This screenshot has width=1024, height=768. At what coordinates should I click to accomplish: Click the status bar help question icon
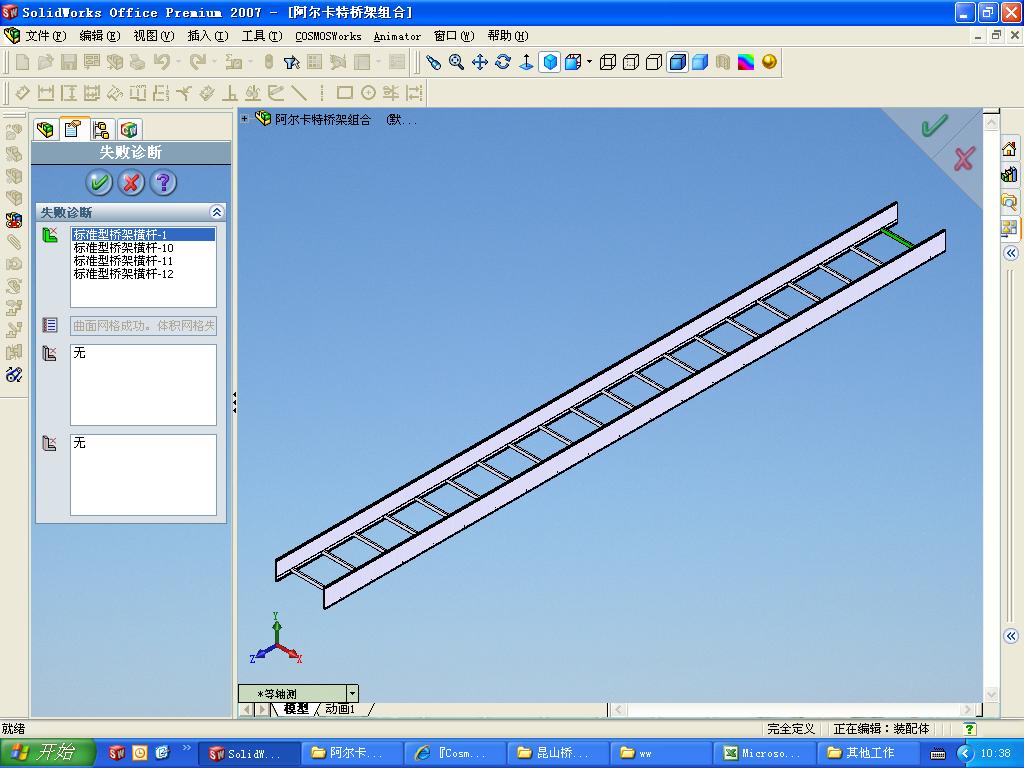coord(970,729)
